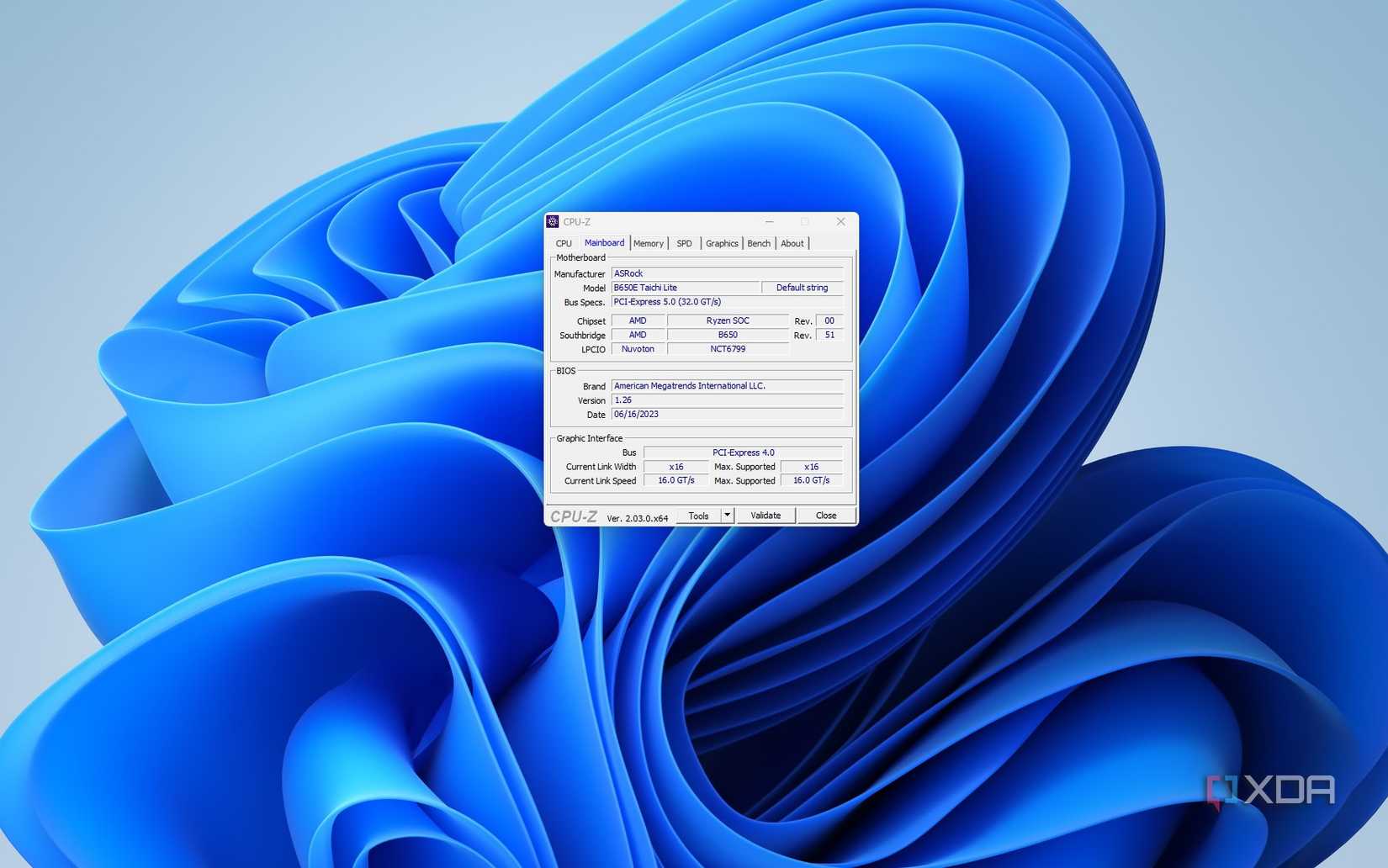Click the Current Link Speed 16.0 GT/s value
1388x868 pixels.
(675, 480)
